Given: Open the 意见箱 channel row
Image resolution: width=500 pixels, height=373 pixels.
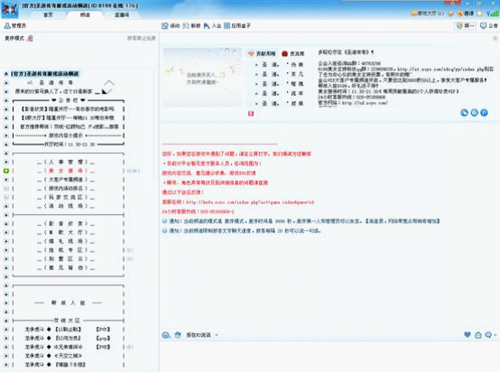Looking at the screenshot, I should (66, 268).
